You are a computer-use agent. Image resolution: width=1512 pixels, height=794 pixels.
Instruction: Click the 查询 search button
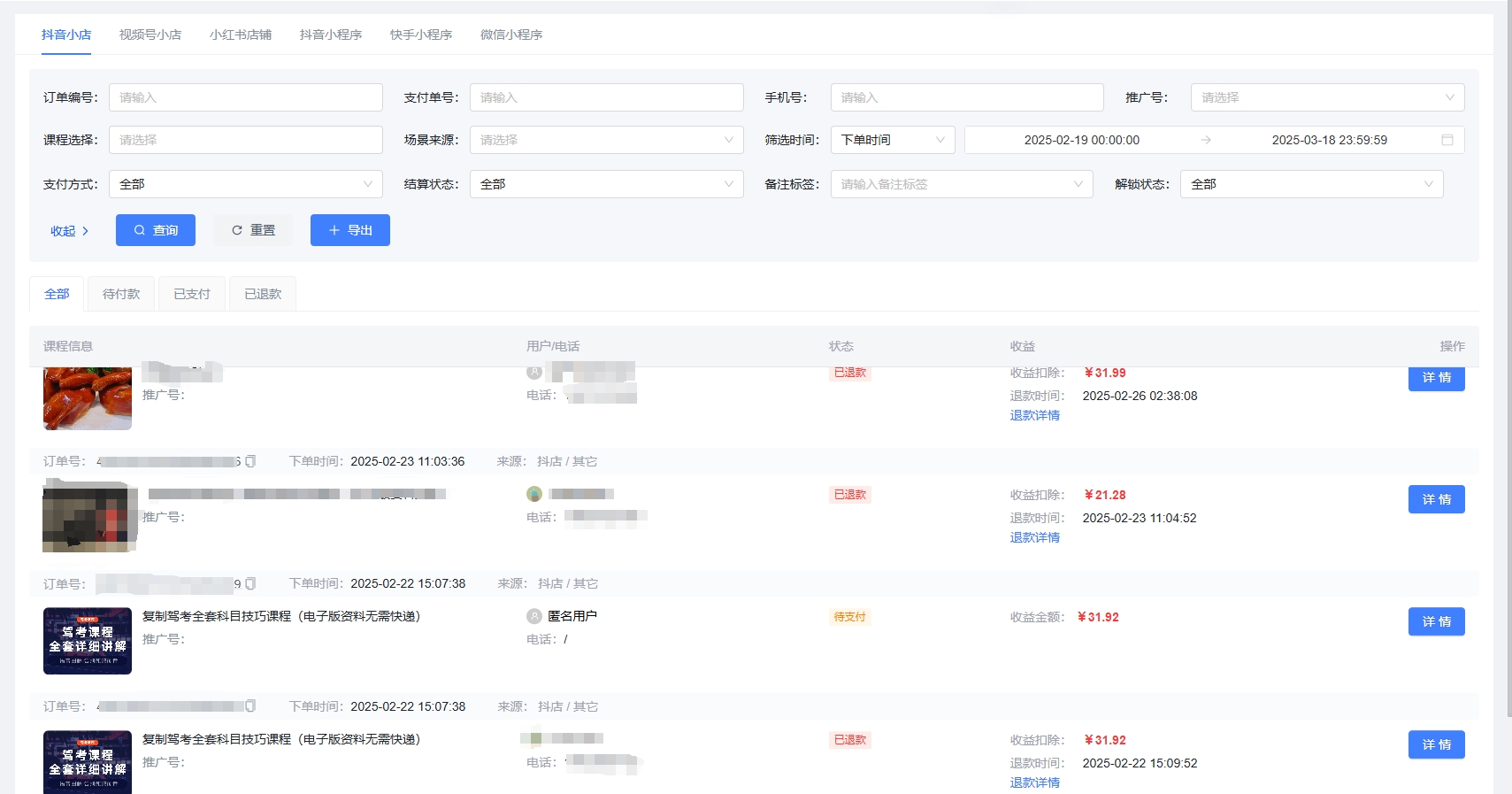(156, 230)
